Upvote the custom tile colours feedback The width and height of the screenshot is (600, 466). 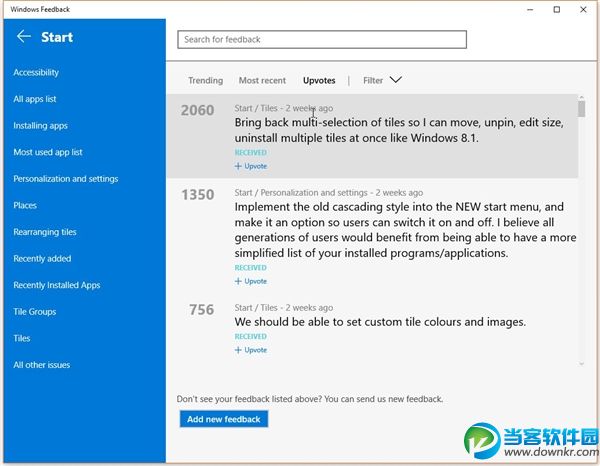(x=251, y=350)
